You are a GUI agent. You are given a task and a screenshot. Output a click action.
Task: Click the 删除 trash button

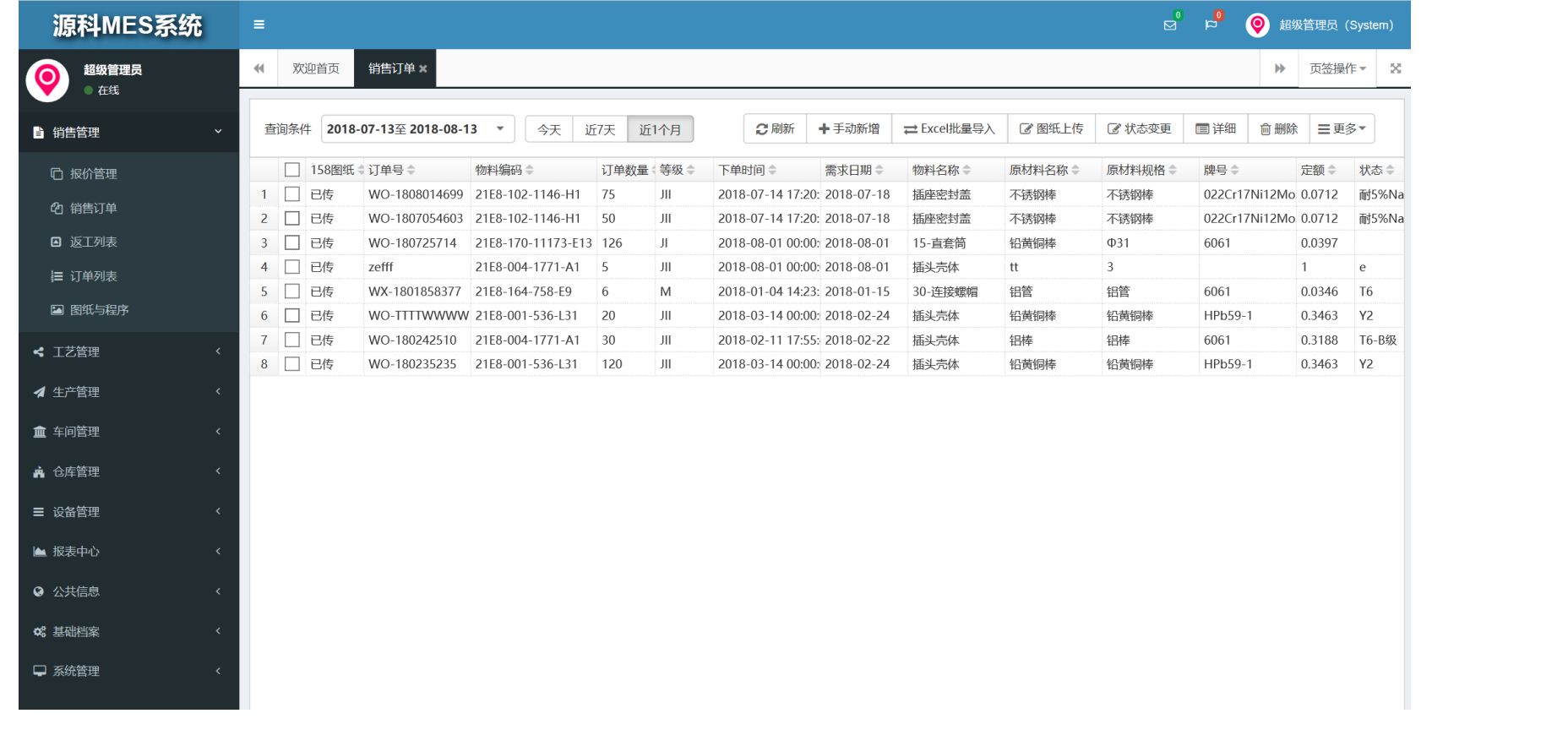point(1278,129)
